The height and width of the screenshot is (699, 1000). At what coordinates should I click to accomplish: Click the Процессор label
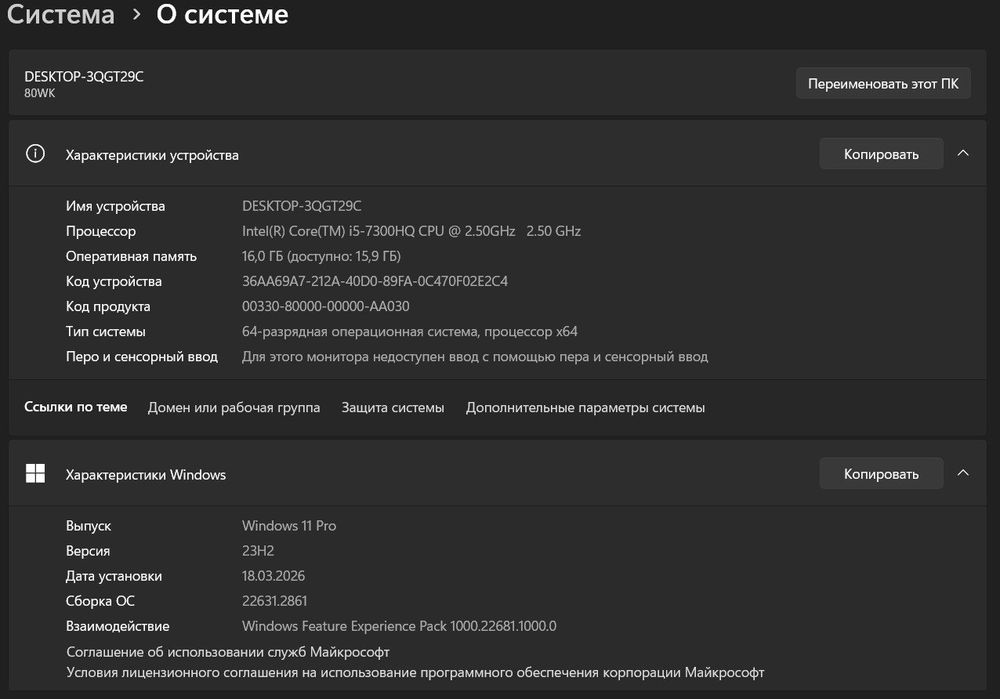(x=101, y=231)
